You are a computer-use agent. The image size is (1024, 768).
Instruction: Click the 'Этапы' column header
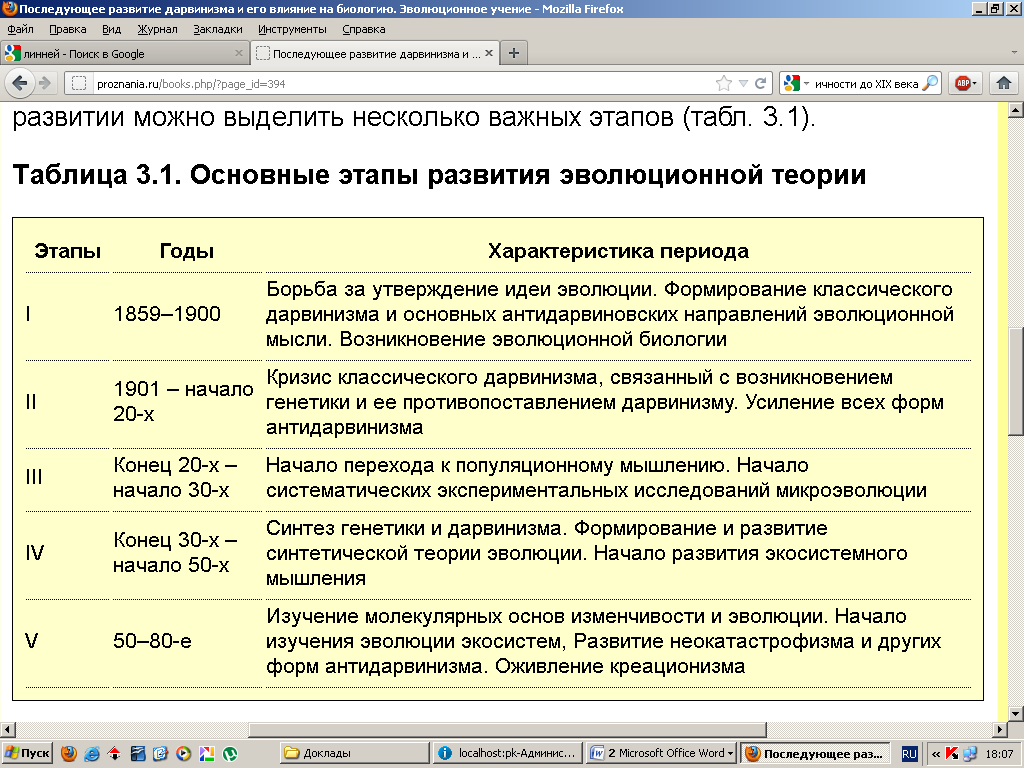coord(67,251)
